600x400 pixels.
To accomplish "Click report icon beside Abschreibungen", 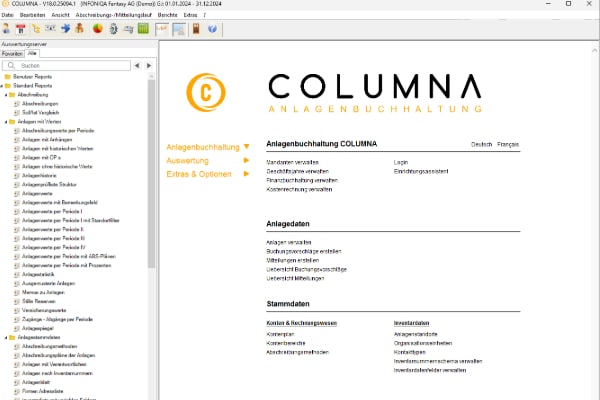I will click(16, 104).
